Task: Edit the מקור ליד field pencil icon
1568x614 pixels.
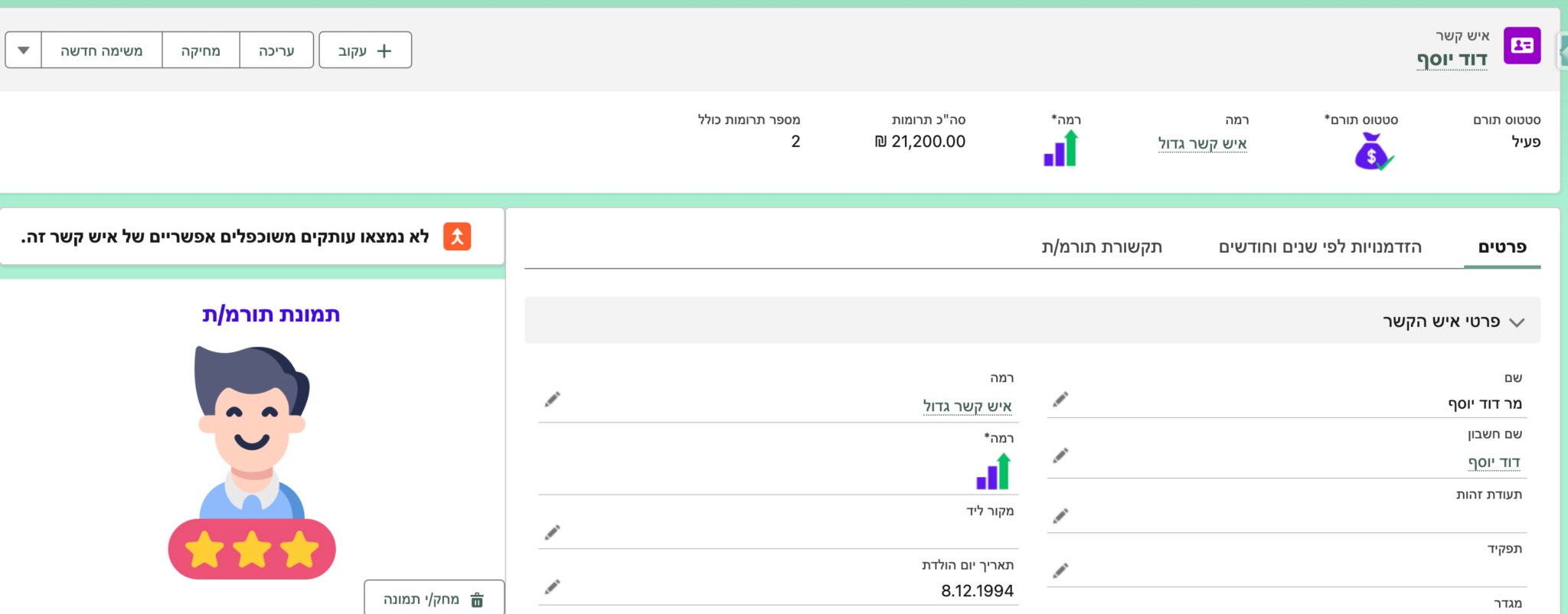Action: [552, 532]
